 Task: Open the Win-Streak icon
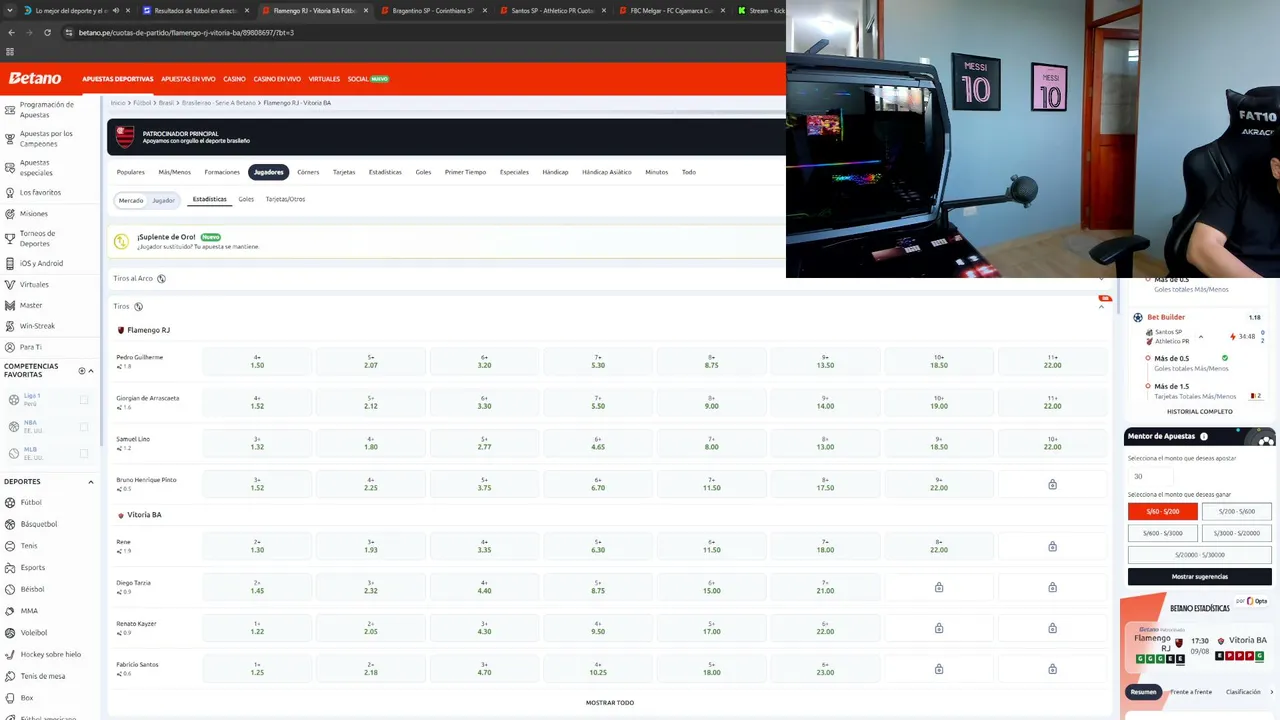point(9,326)
